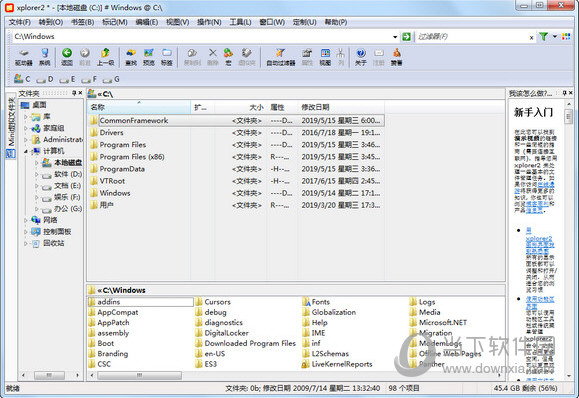Sort by the 修改日期 (Modified date) column header
This screenshot has height=398, width=579.
point(341,107)
